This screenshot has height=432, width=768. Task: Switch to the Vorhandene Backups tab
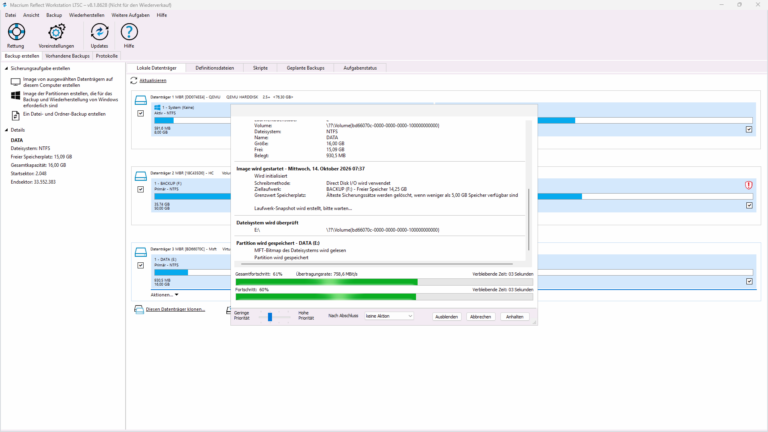(68, 56)
